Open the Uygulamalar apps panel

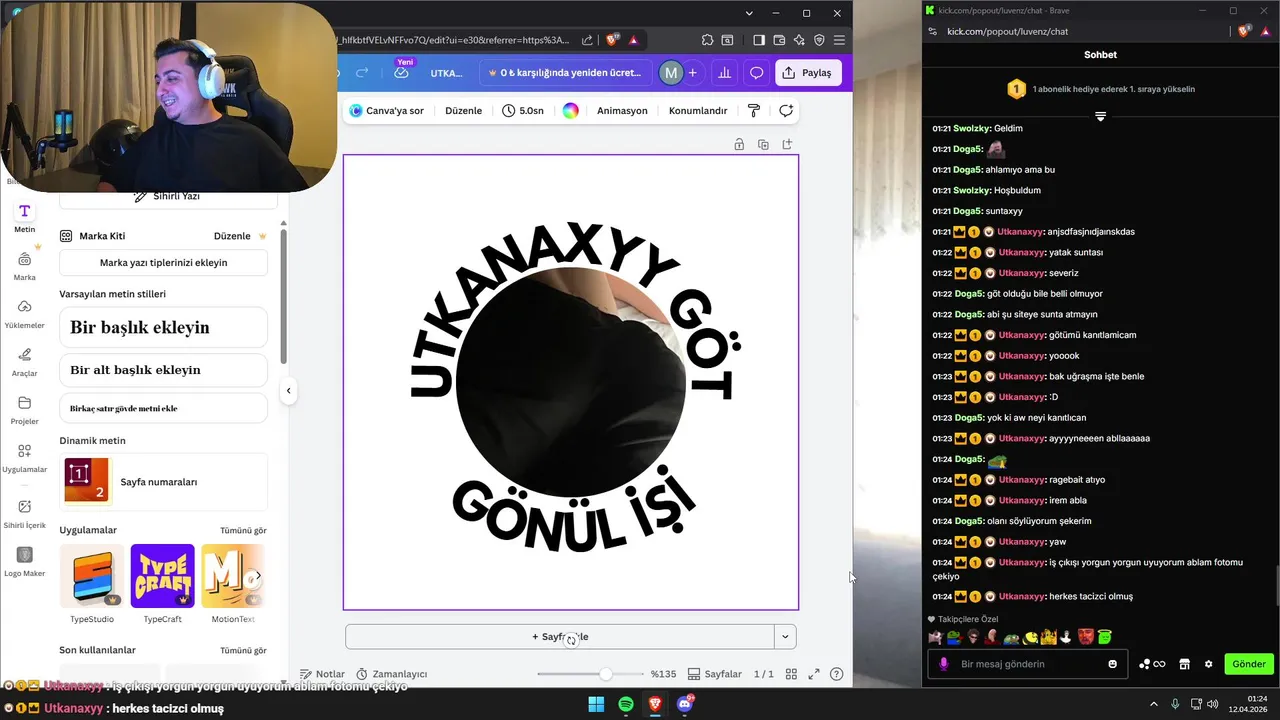24,457
